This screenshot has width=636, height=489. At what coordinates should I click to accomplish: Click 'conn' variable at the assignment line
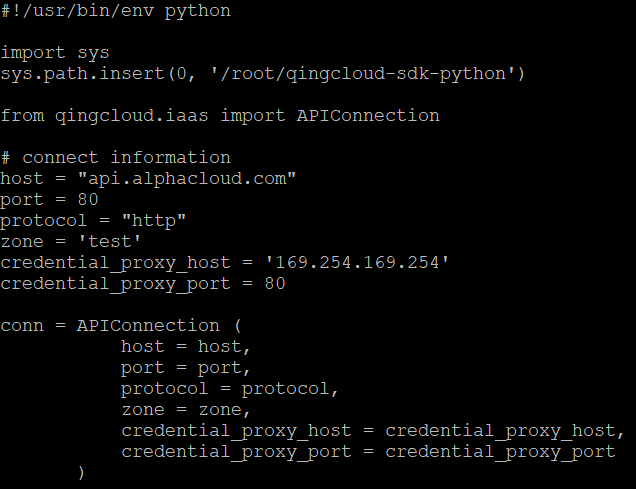coord(22,326)
